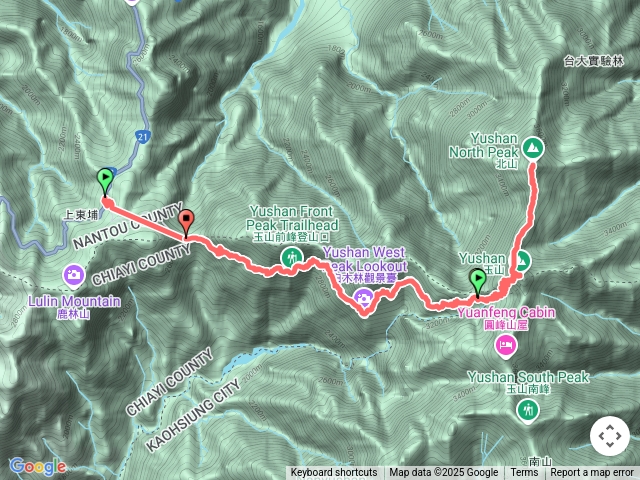Select the pink Yuanfeng Cabin lodging pin
Viewport: 640px width, 480px height.
click(x=506, y=347)
